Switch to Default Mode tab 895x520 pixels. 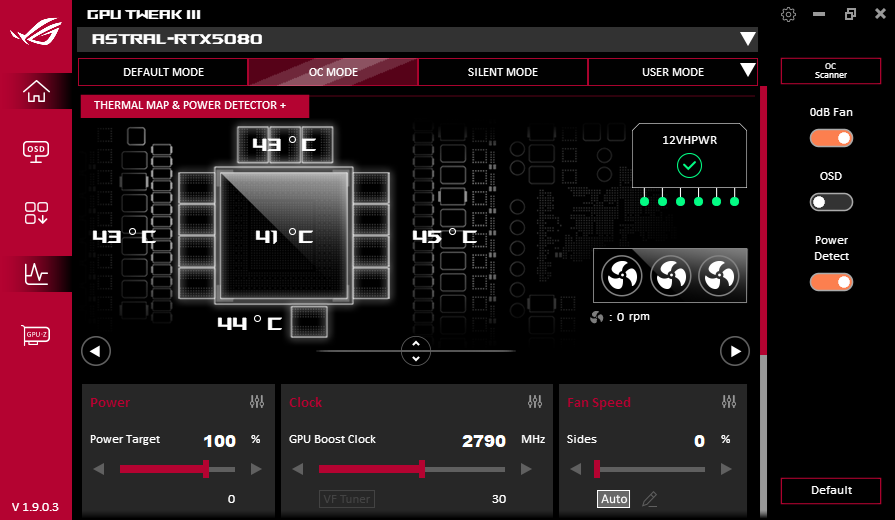click(163, 72)
